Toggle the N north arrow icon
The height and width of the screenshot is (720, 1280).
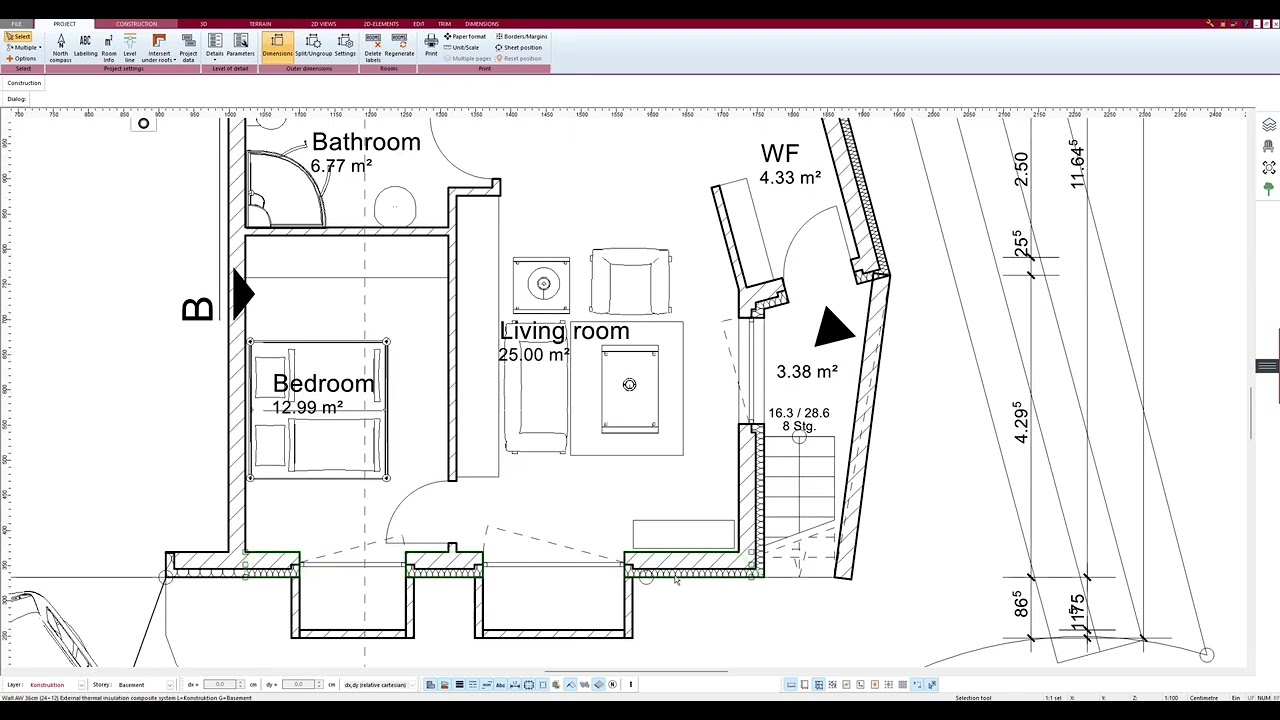tap(613, 685)
